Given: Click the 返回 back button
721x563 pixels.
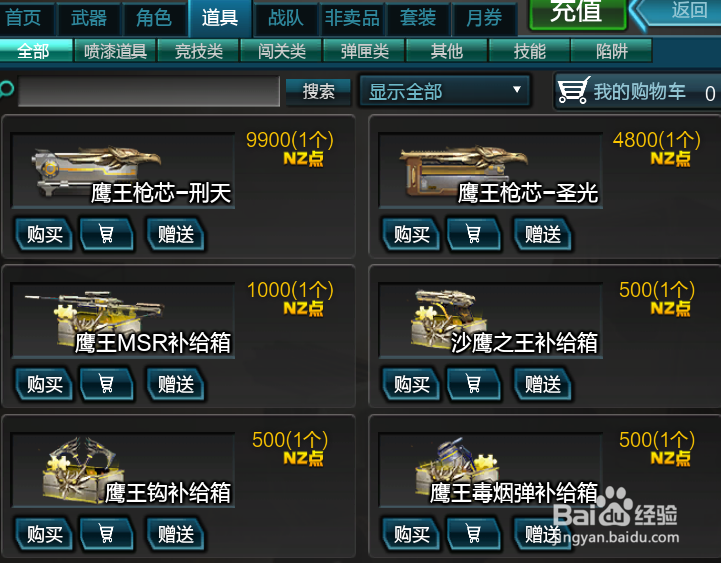Looking at the screenshot, I should [x=679, y=12].
